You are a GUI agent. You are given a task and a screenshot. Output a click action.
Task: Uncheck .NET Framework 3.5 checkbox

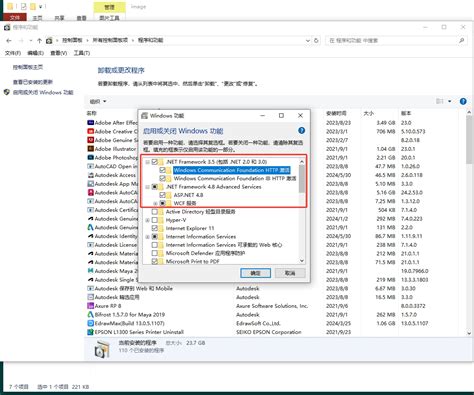(x=155, y=162)
